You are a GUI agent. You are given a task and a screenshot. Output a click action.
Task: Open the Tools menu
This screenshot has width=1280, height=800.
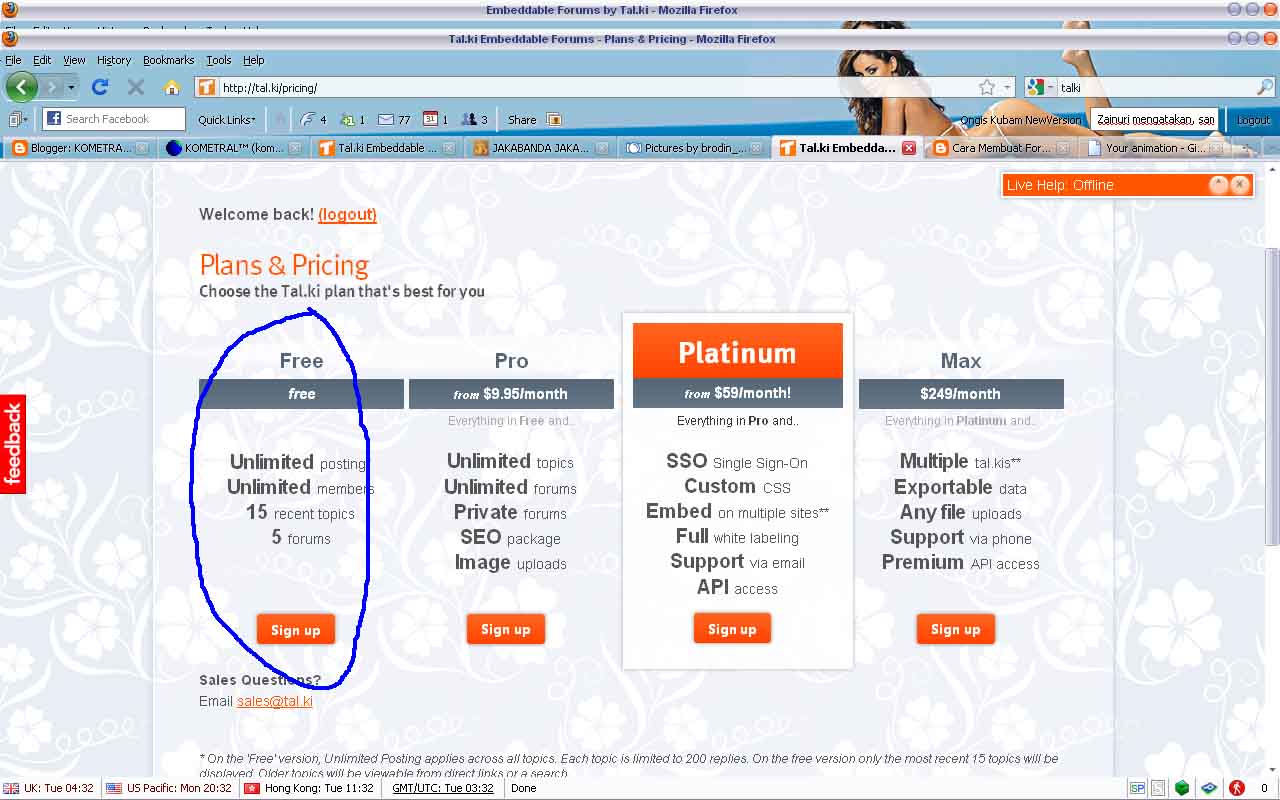(218, 60)
